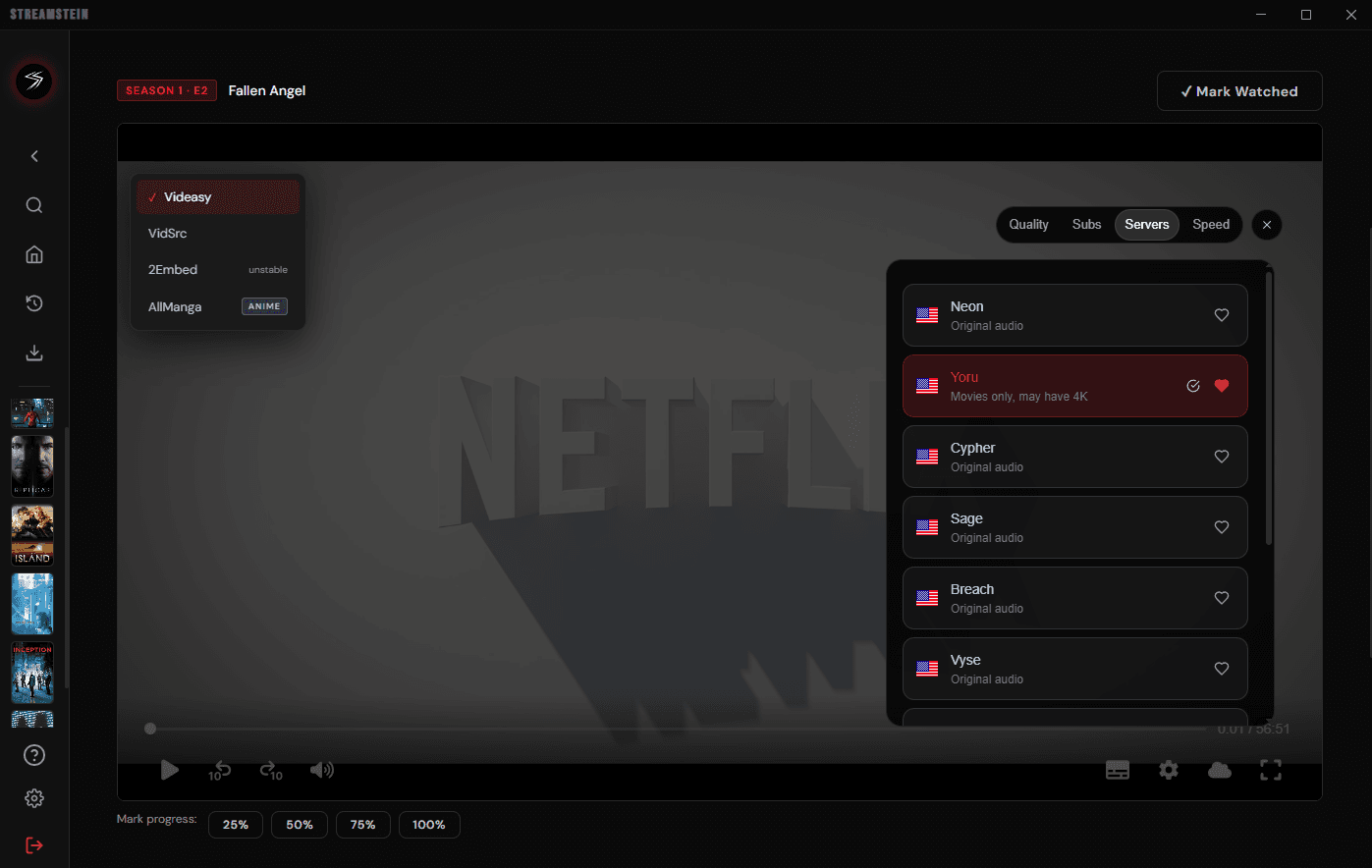Select the Cypher server
The width and height of the screenshot is (1372, 868).
1075,457
